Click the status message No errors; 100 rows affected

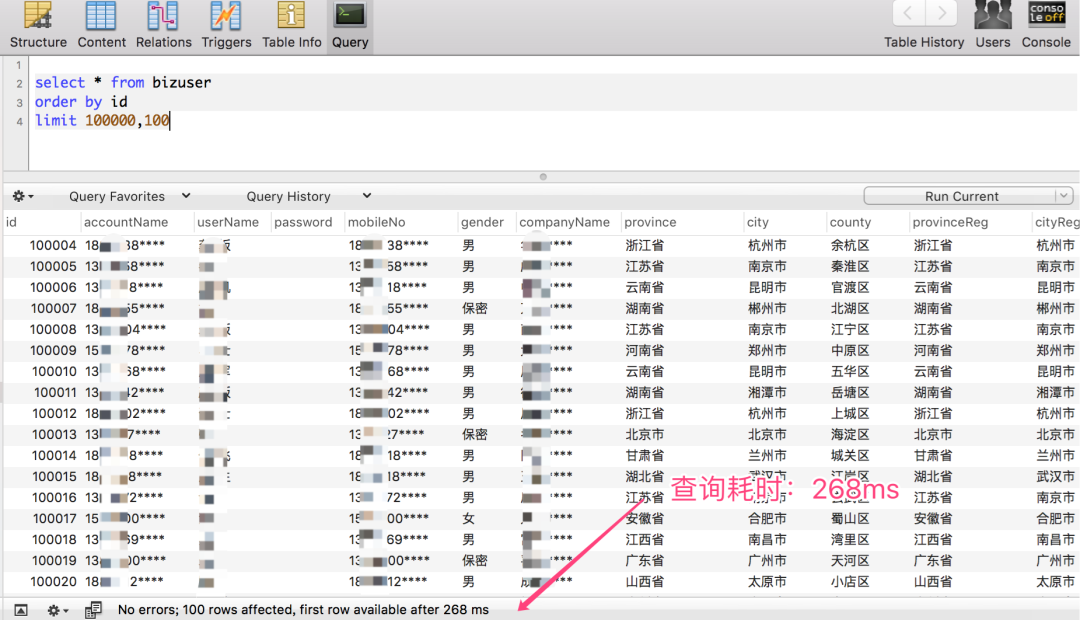tap(303, 610)
